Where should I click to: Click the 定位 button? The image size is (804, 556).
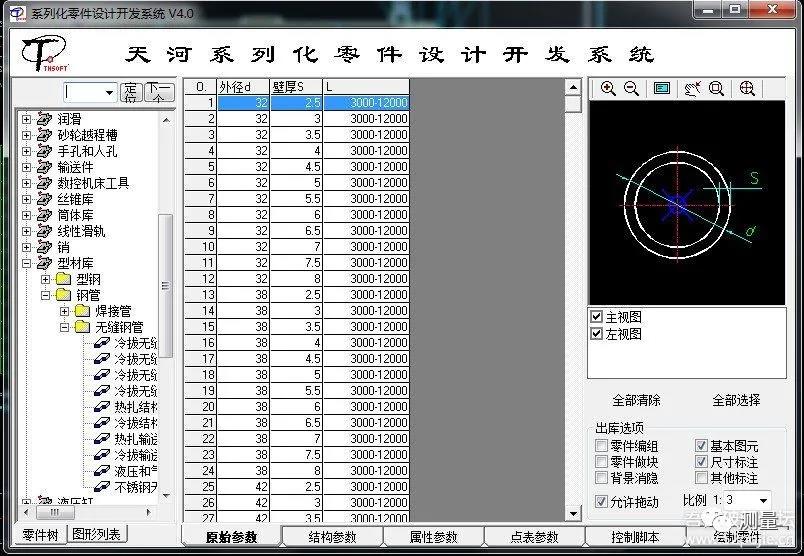click(131, 93)
